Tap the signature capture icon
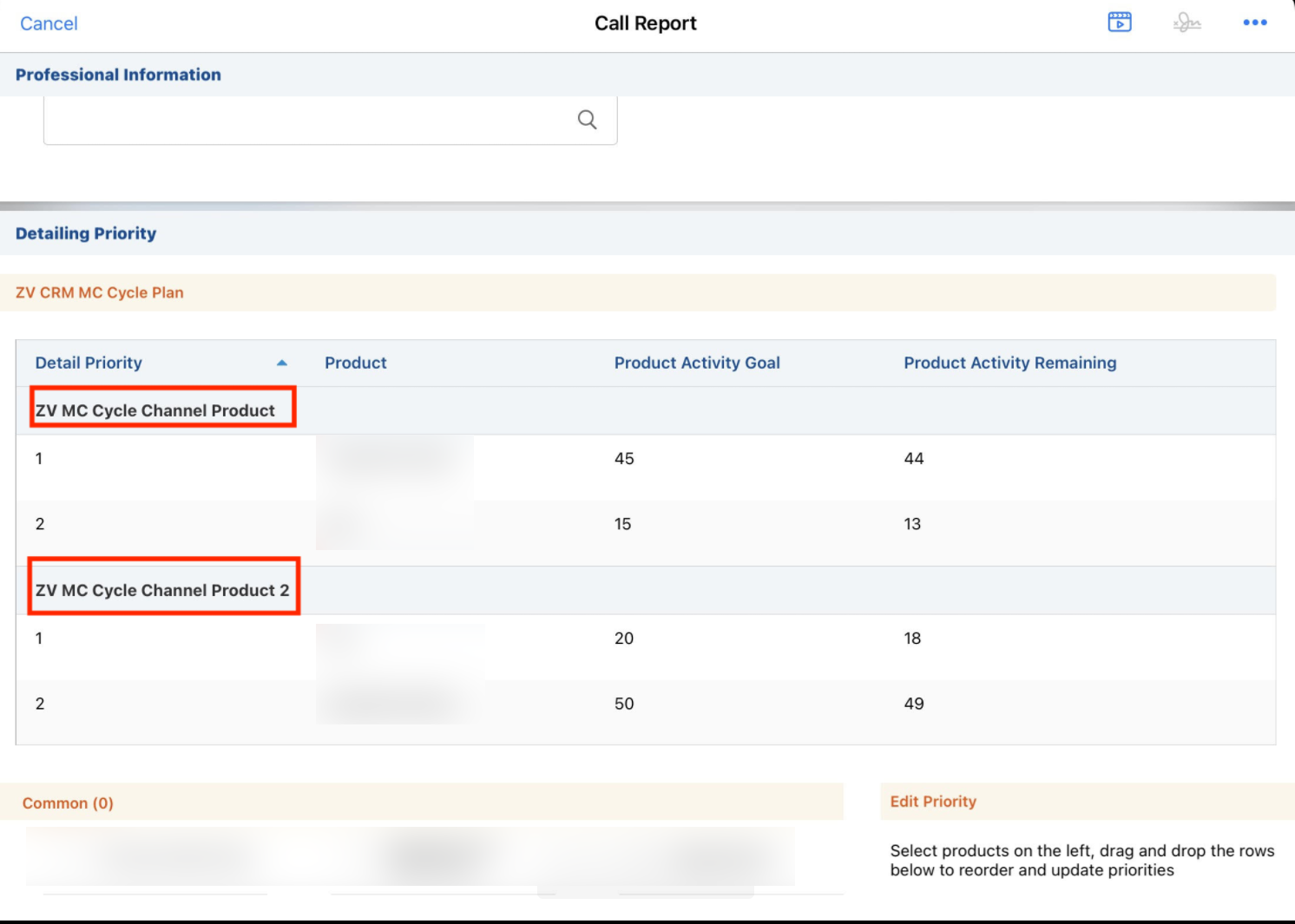 point(1187,23)
